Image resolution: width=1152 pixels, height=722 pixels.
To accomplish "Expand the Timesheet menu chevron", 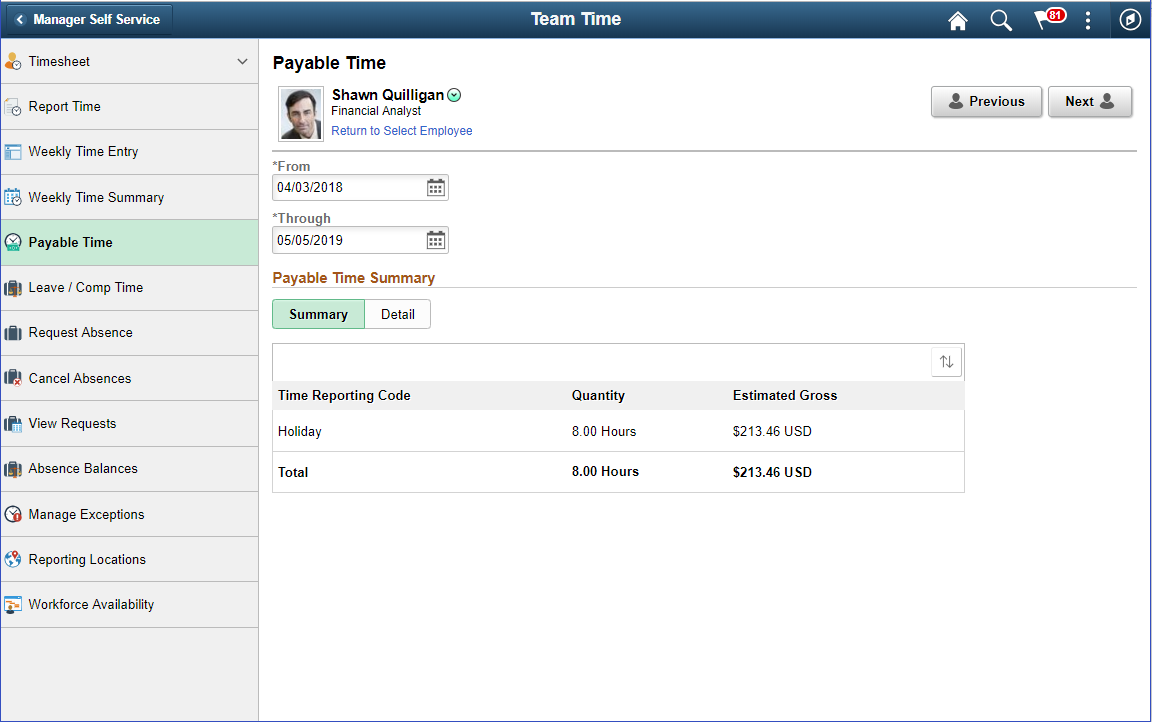I will [242, 62].
